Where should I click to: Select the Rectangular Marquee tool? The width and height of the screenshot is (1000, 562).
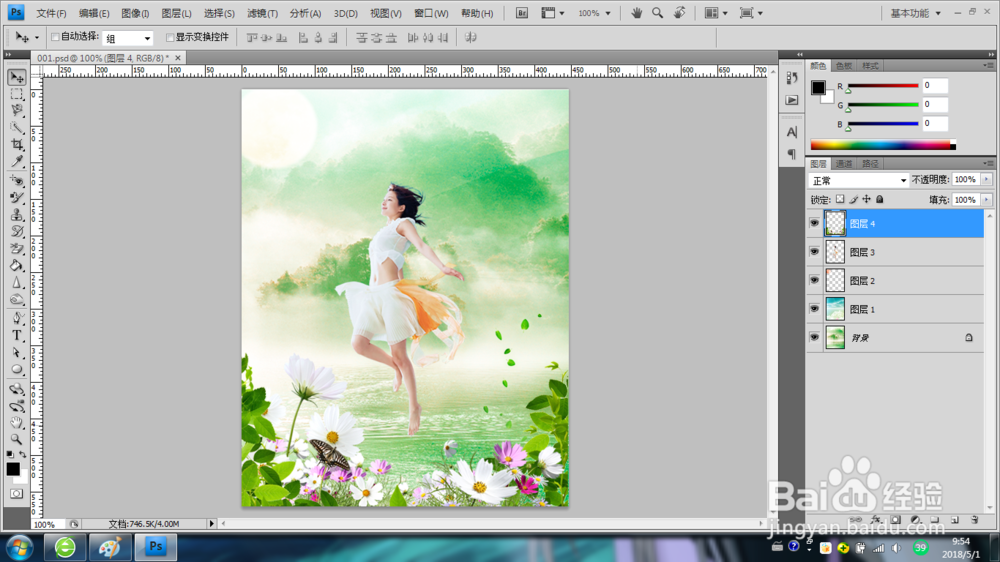click(x=17, y=94)
